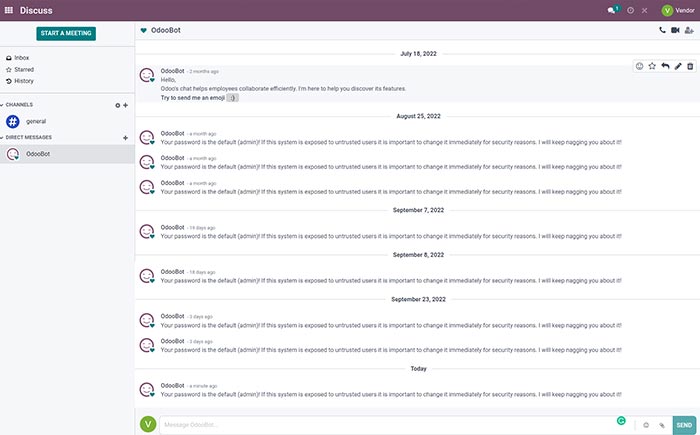This screenshot has height=435, width=700.
Task: Collapse the Channels section
Action: tap(17, 105)
